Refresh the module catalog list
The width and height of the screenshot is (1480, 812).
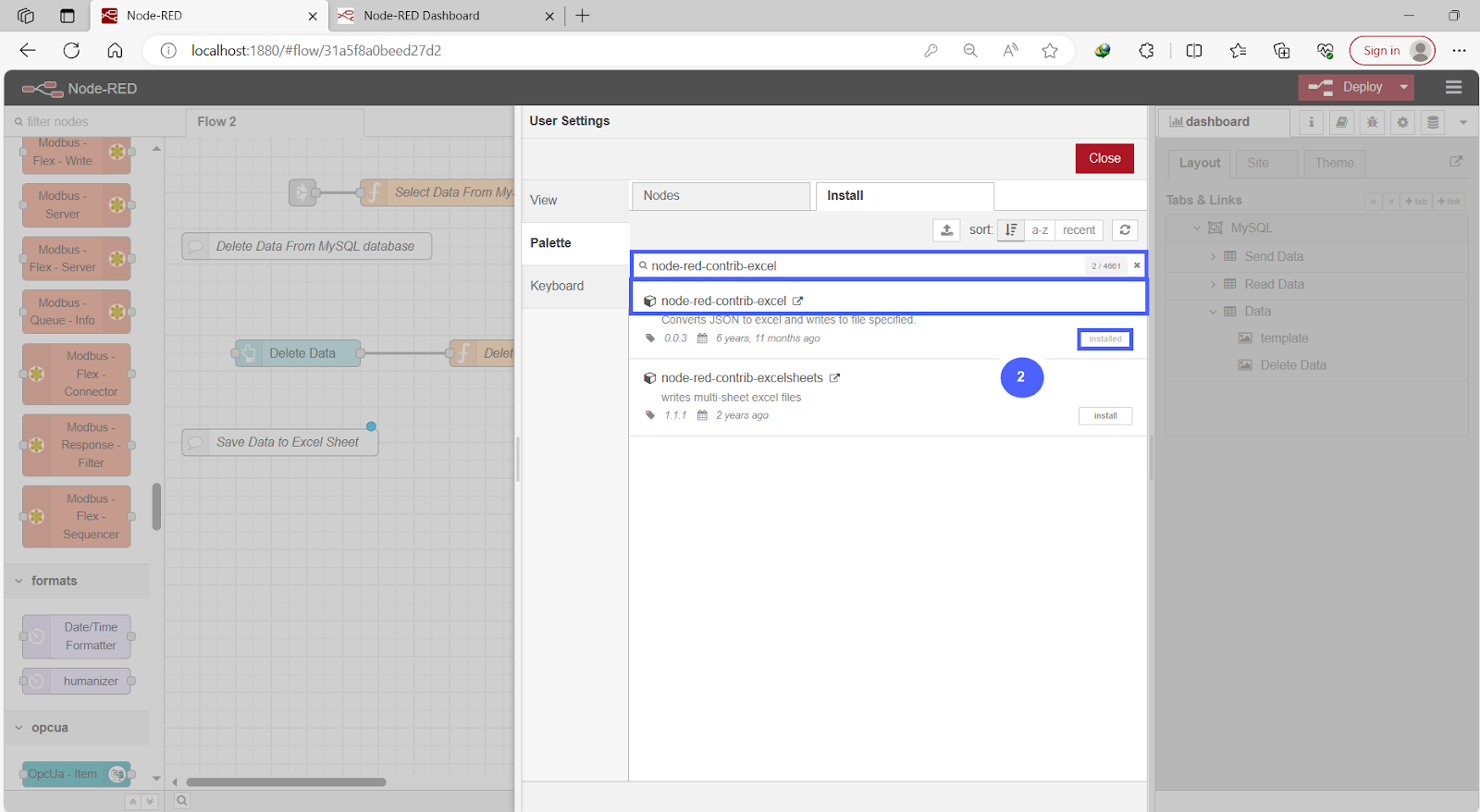pyautogui.click(x=1125, y=230)
